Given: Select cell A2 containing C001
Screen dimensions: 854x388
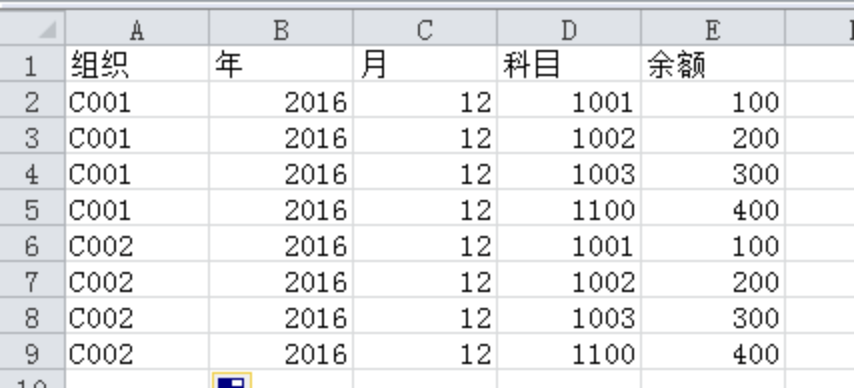Looking at the screenshot, I should (137, 100).
